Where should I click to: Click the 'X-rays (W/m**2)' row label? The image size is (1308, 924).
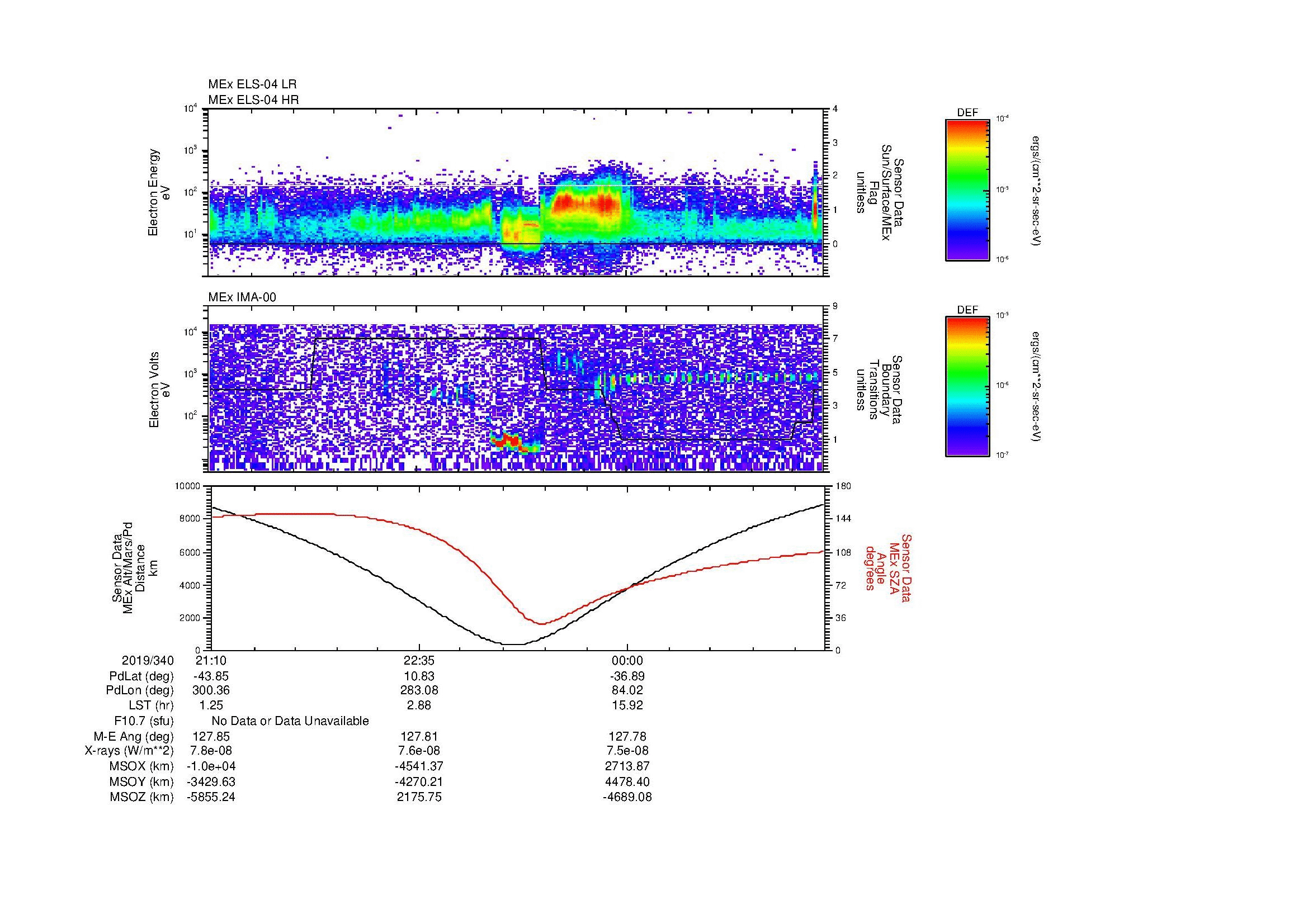129,751
